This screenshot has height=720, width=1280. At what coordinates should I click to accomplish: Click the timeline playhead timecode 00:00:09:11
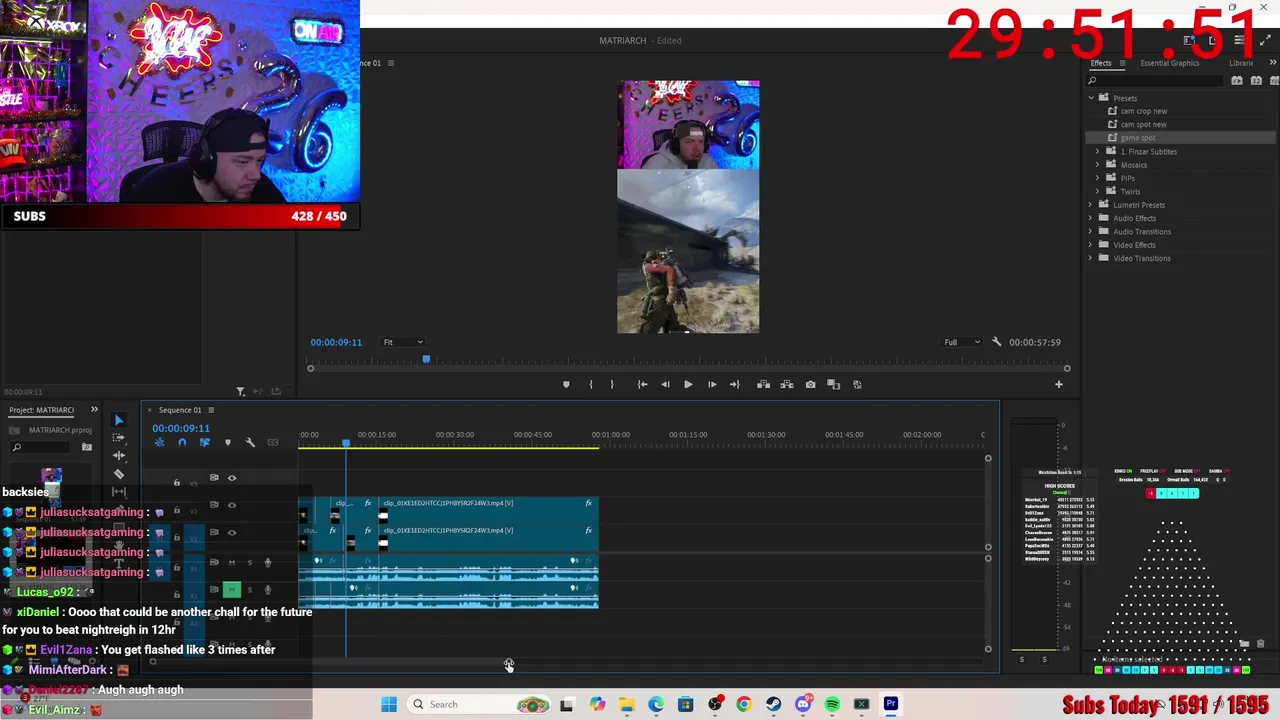point(181,428)
